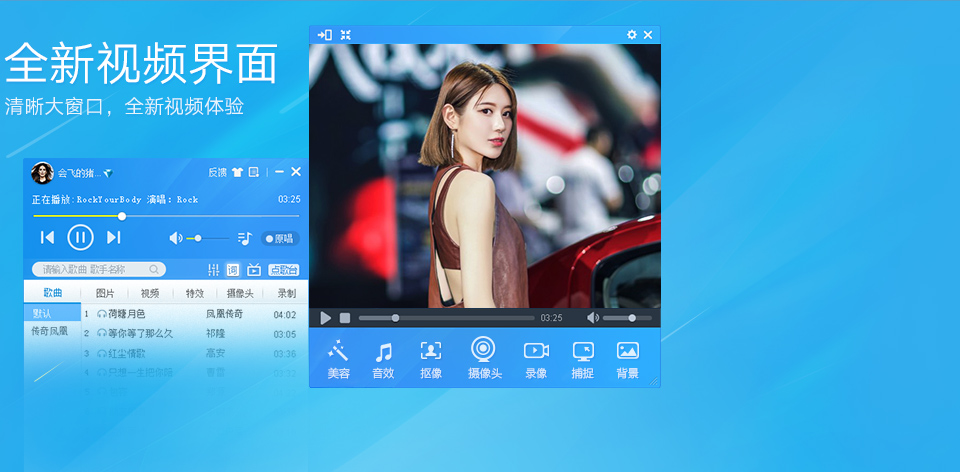Click the 点歌台 button
The height and width of the screenshot is (472, 960).
(284, 270)
